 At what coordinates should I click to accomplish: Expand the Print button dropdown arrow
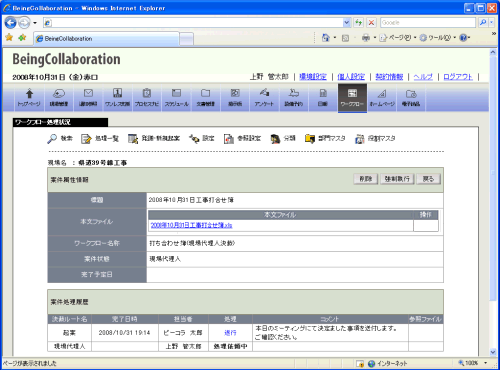[375, 38]
